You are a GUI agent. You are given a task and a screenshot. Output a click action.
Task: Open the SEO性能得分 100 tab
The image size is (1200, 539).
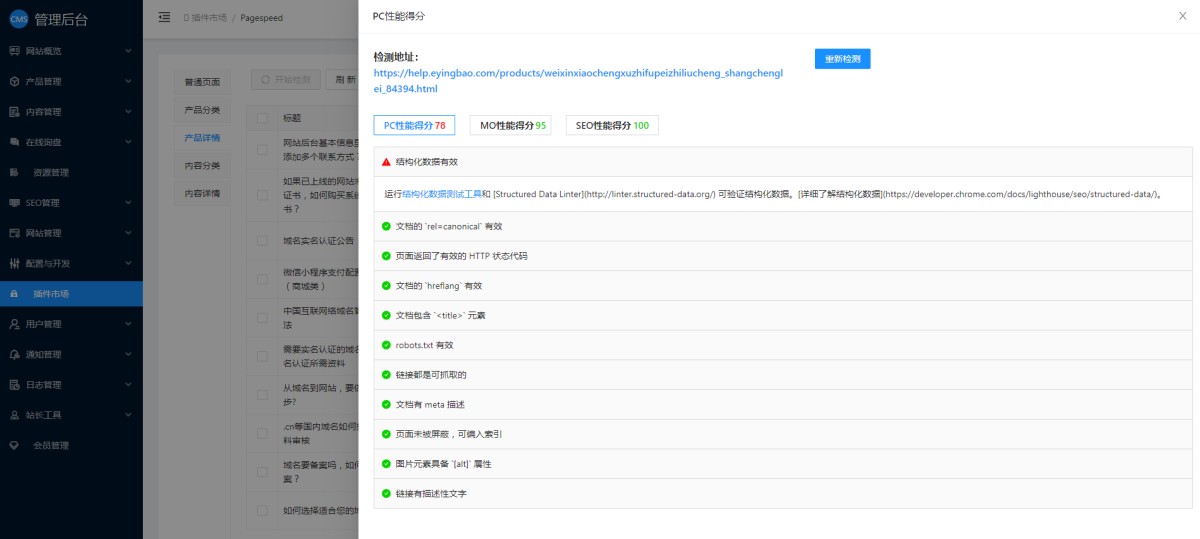[611, 126]
